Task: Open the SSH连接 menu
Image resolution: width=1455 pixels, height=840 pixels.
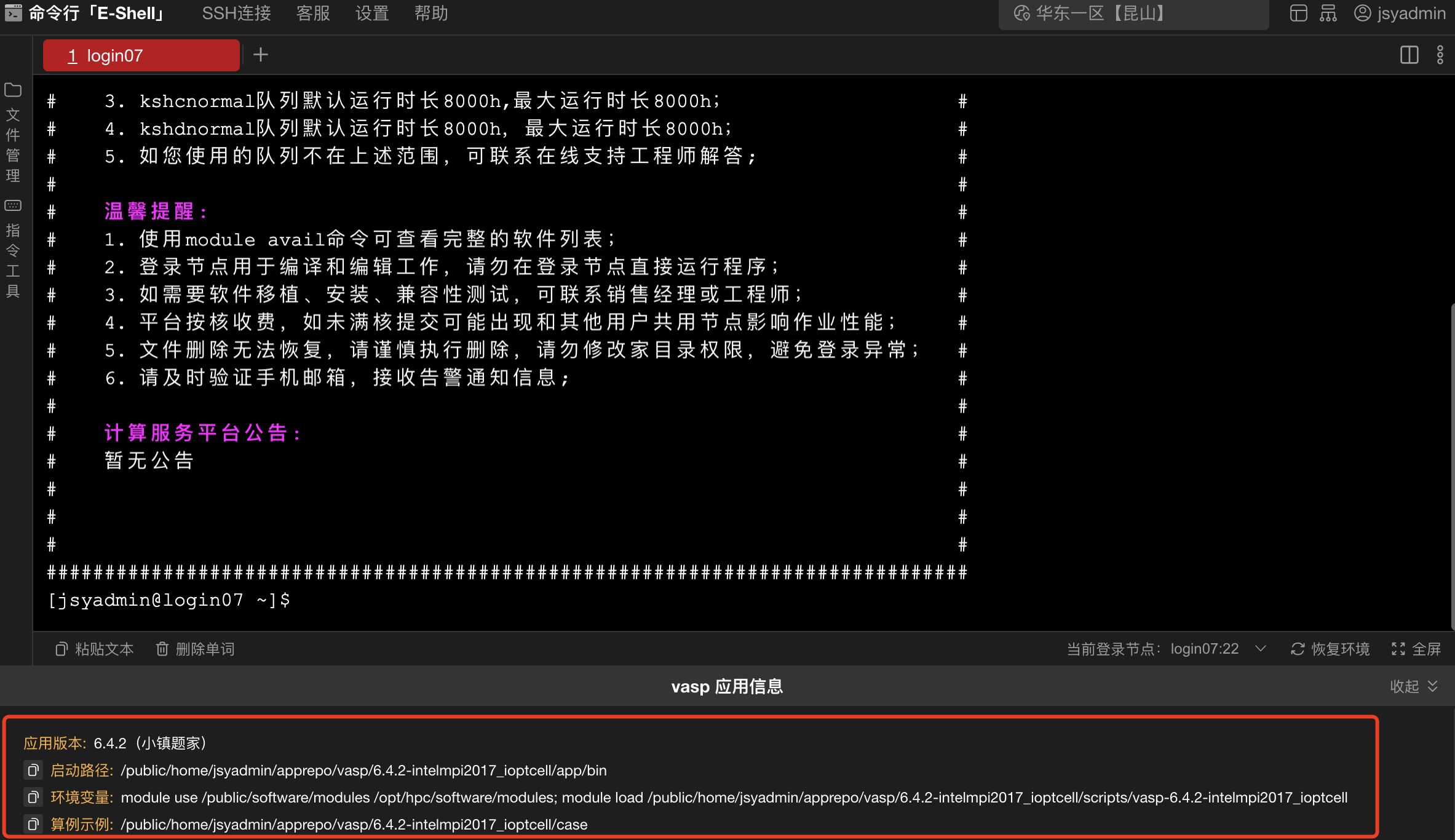Action: 236,13
